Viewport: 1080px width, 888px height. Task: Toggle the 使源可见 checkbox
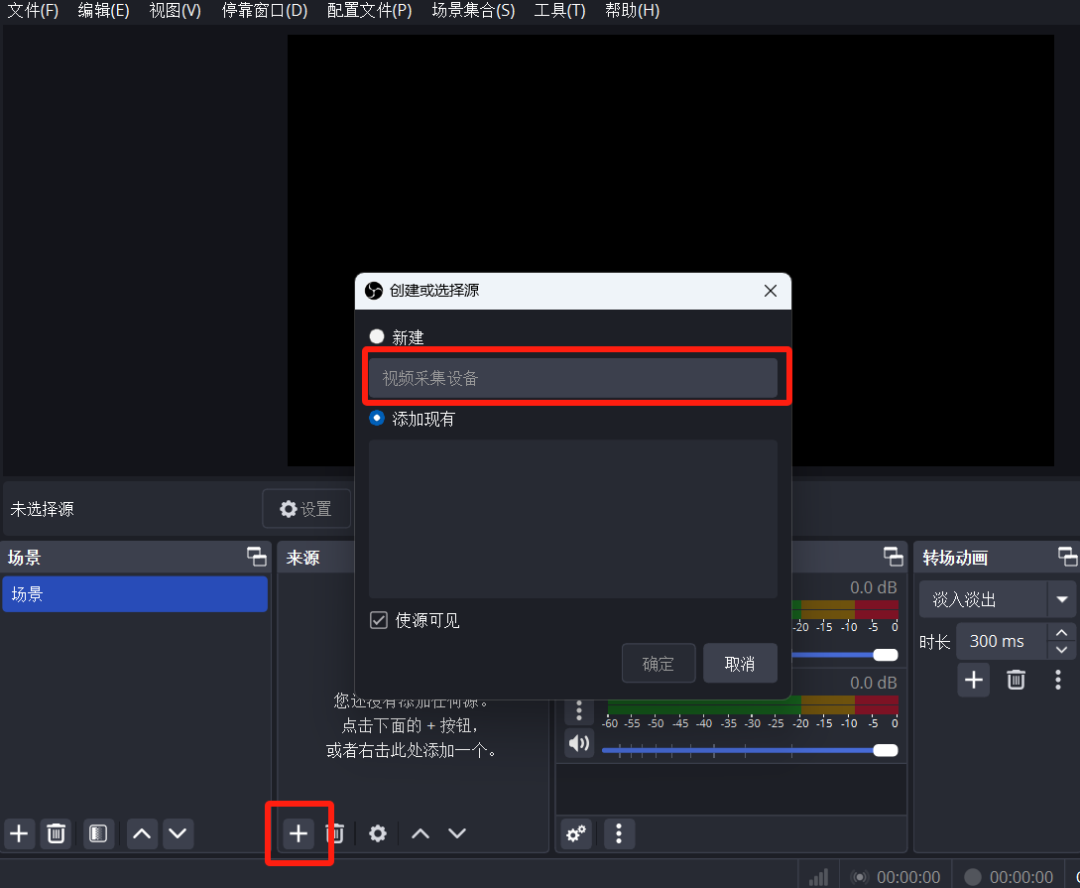pos(379,620)
